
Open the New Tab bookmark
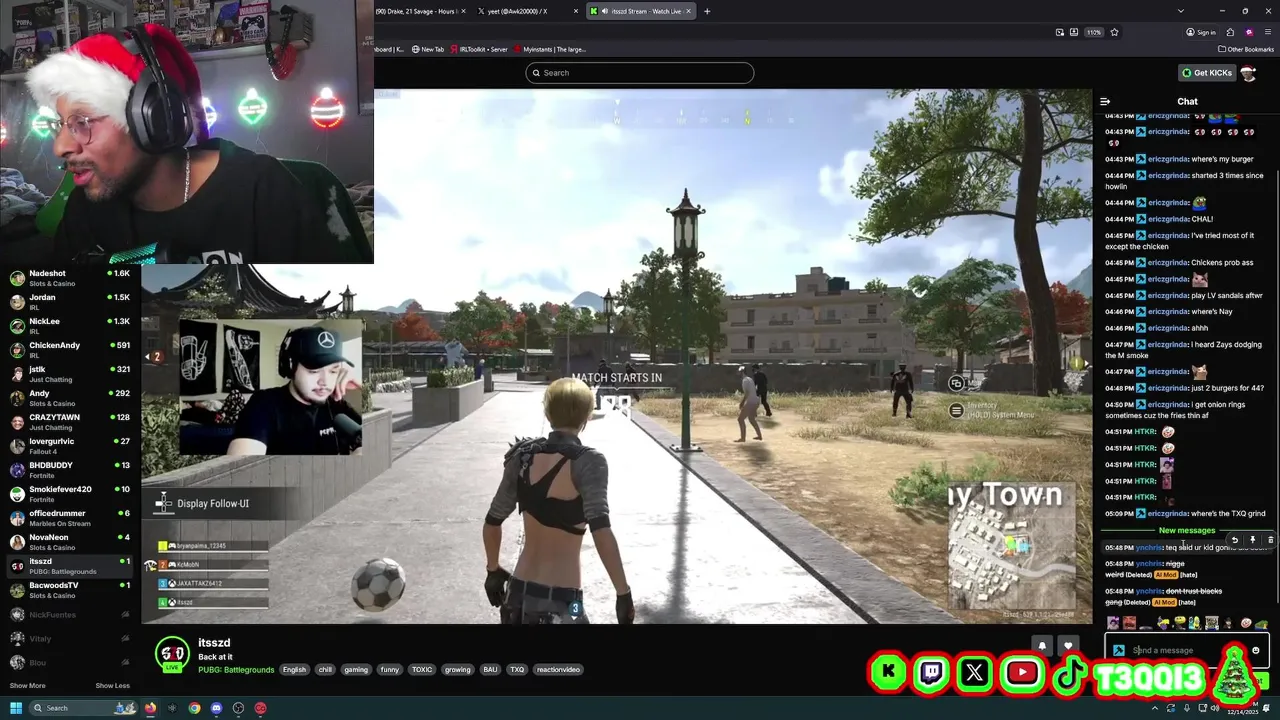pos(428,49)
